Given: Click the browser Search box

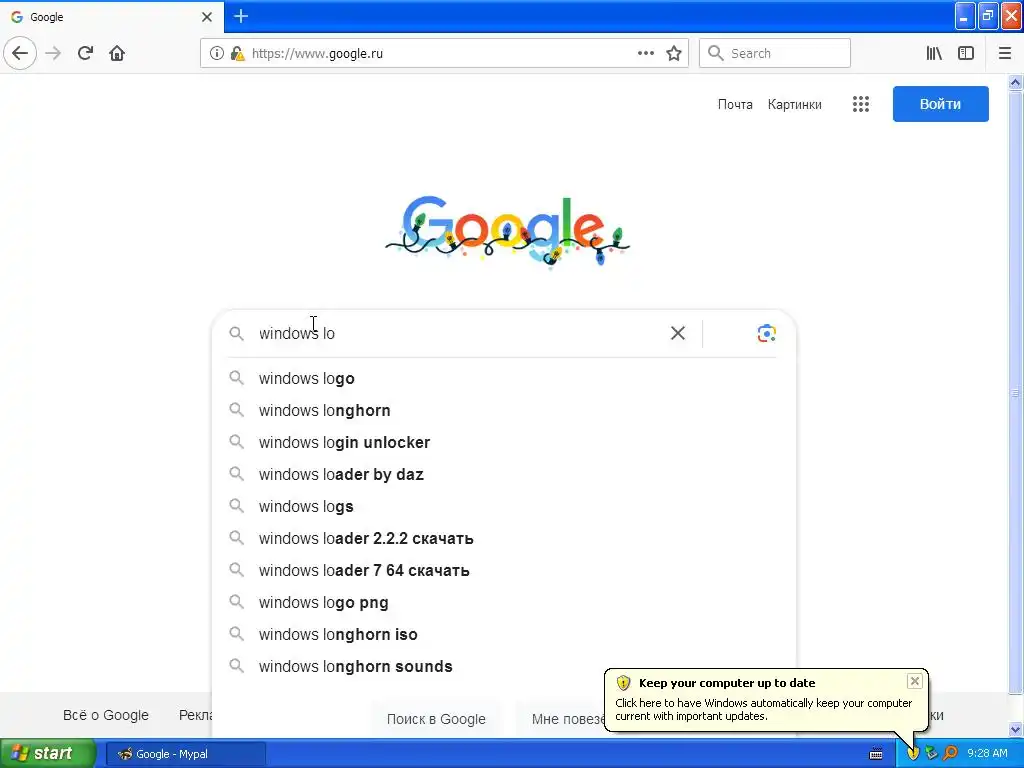Looking at the screenshot, I should (775, 53).
